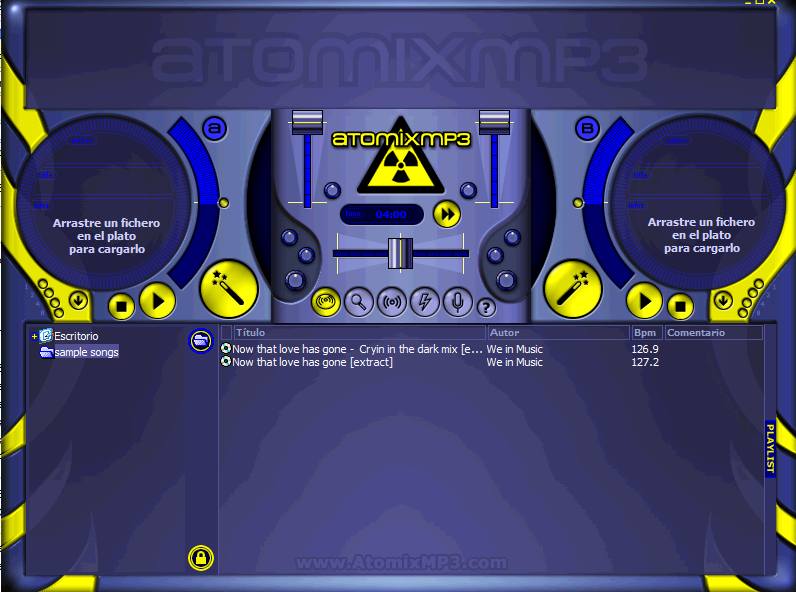Image resolution: width=796 pixels, height=592 pixels.
Task: Sort by the Autor column header
Action: pos(558,333)
